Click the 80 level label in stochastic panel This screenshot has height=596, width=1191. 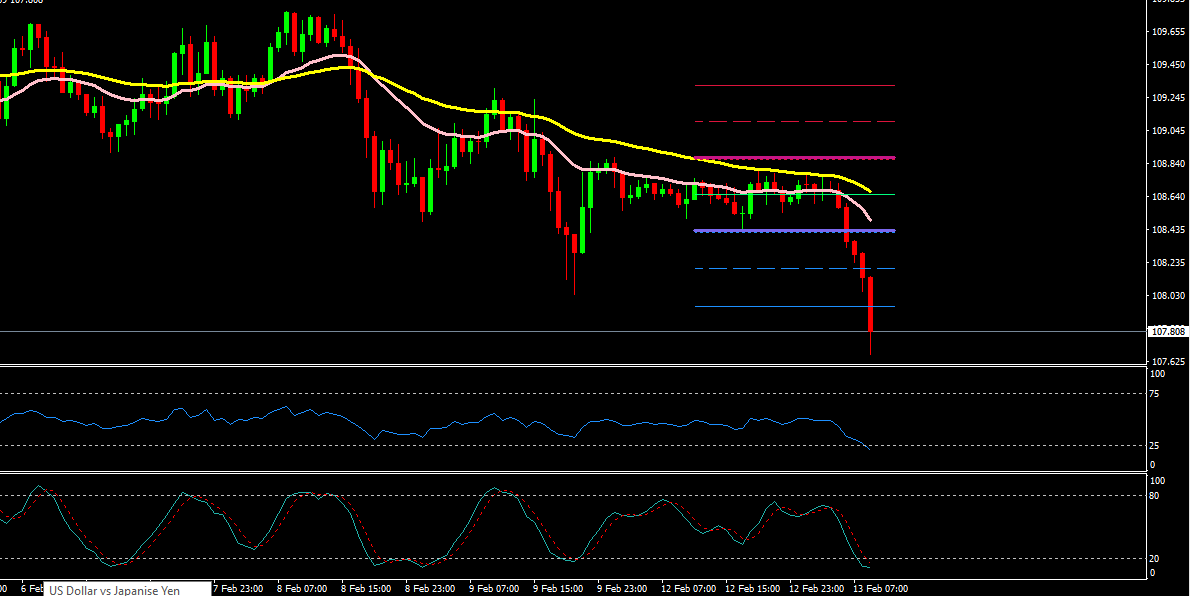point(1154,496)
